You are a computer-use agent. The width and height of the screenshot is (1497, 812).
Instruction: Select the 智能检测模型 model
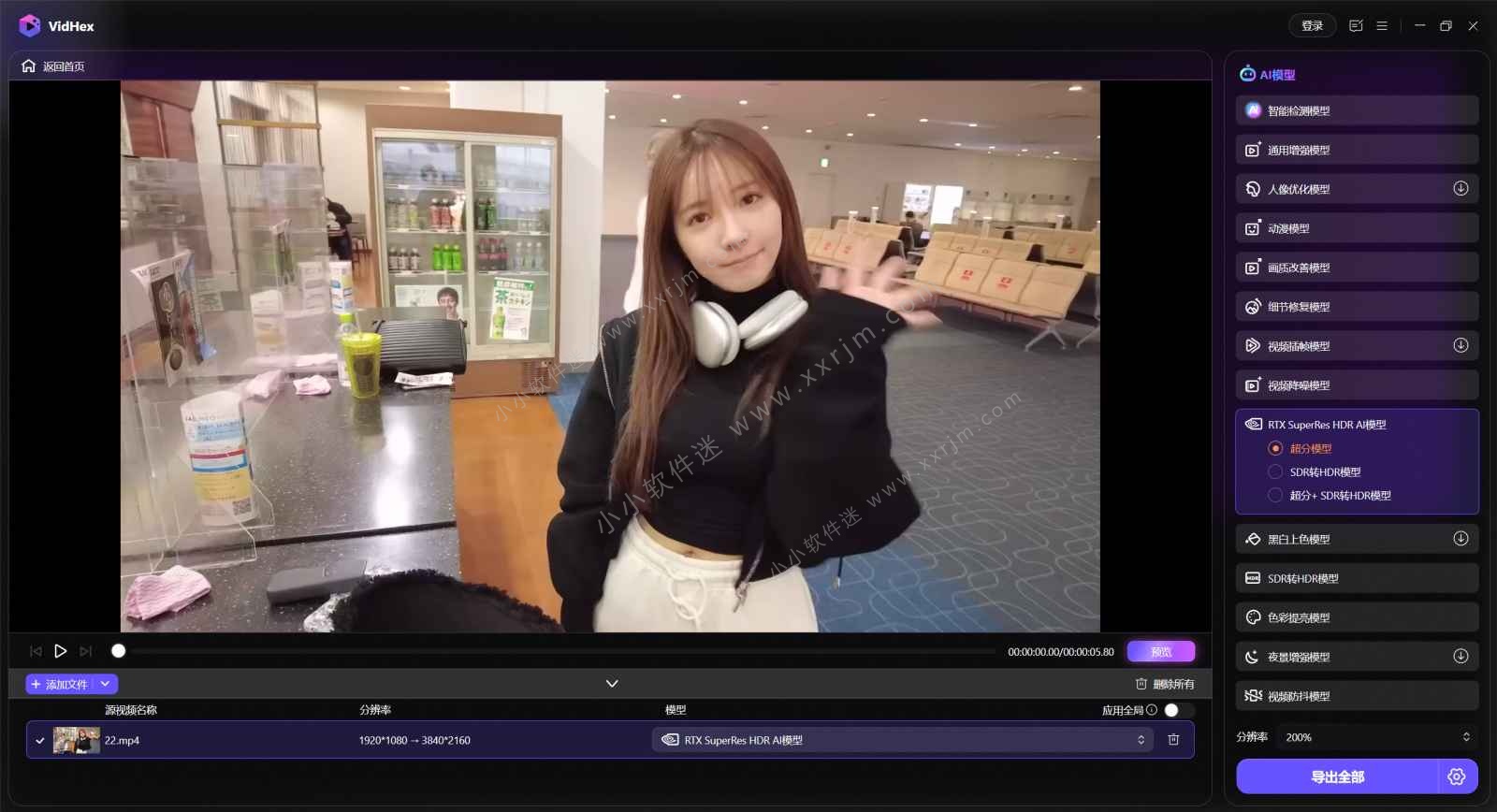1357,110
